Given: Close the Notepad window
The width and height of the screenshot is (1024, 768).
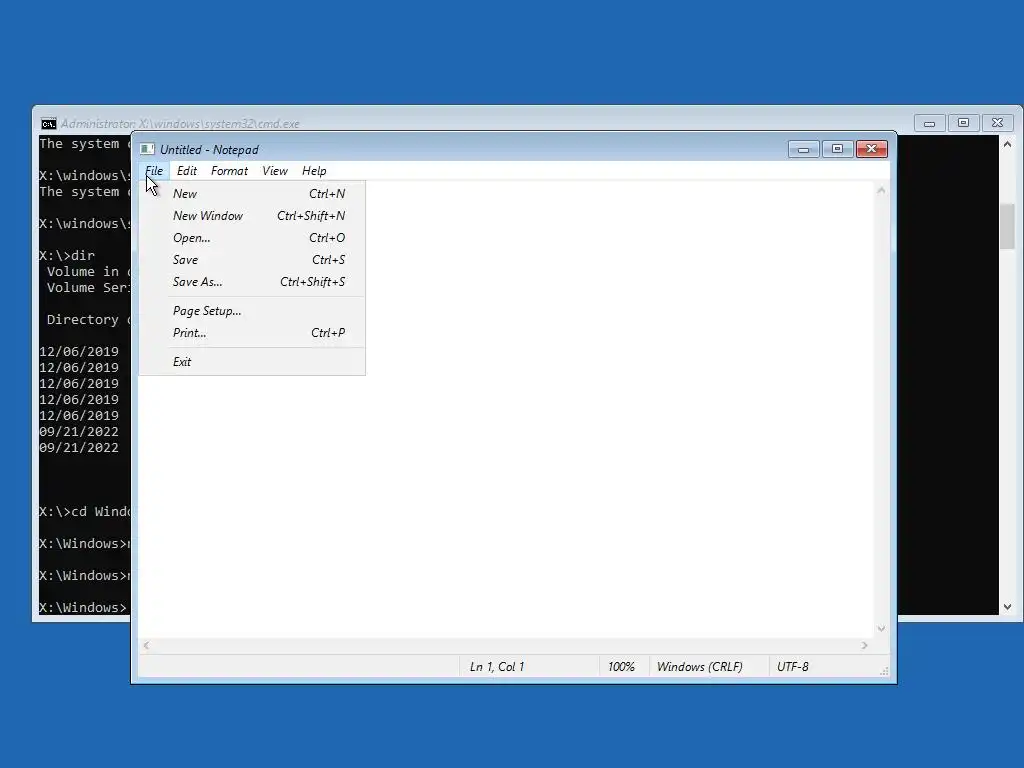Looking at the screenshot, I should click(871, 150).
